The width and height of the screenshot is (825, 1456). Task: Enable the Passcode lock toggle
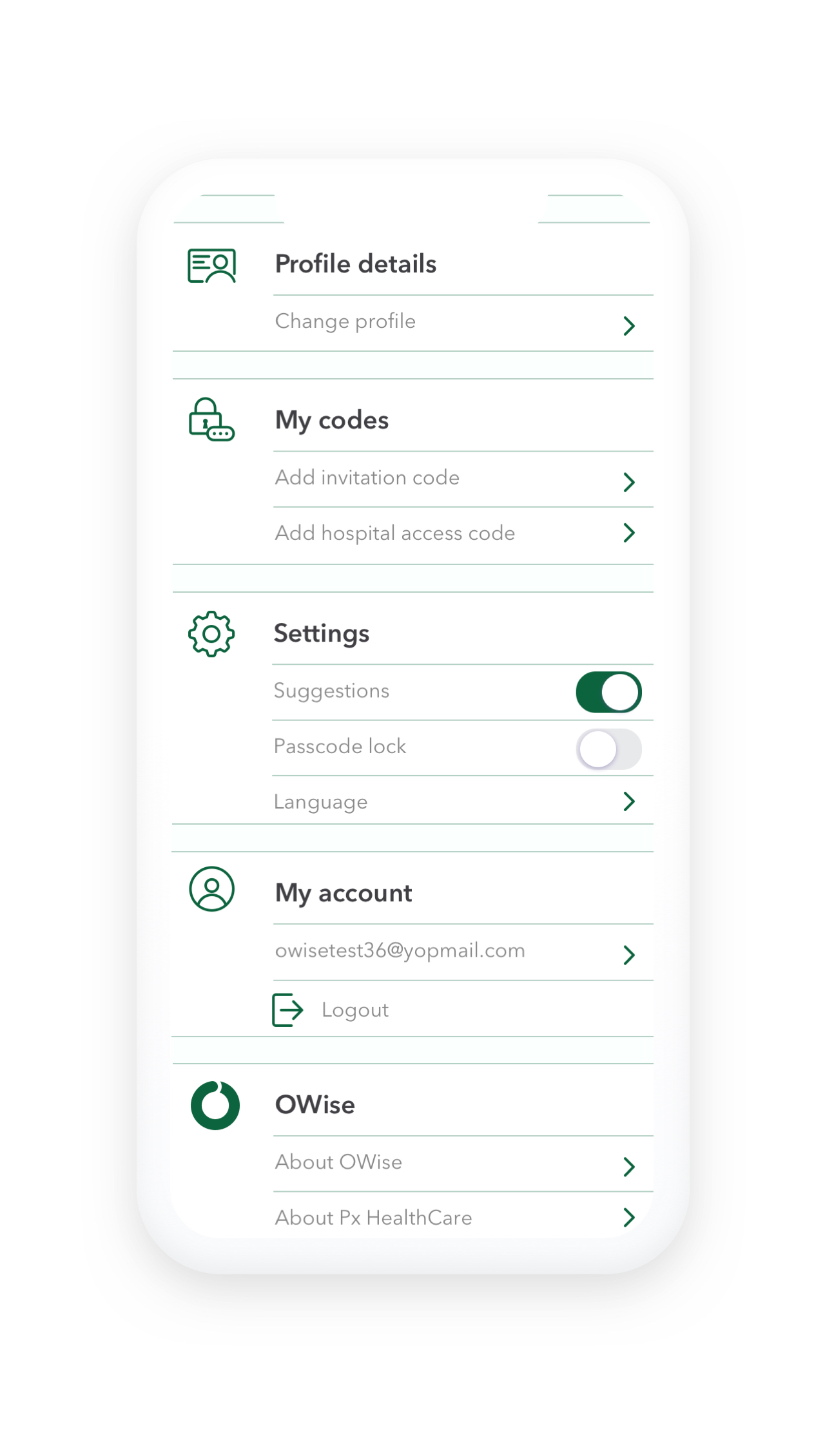coord(608,749)
